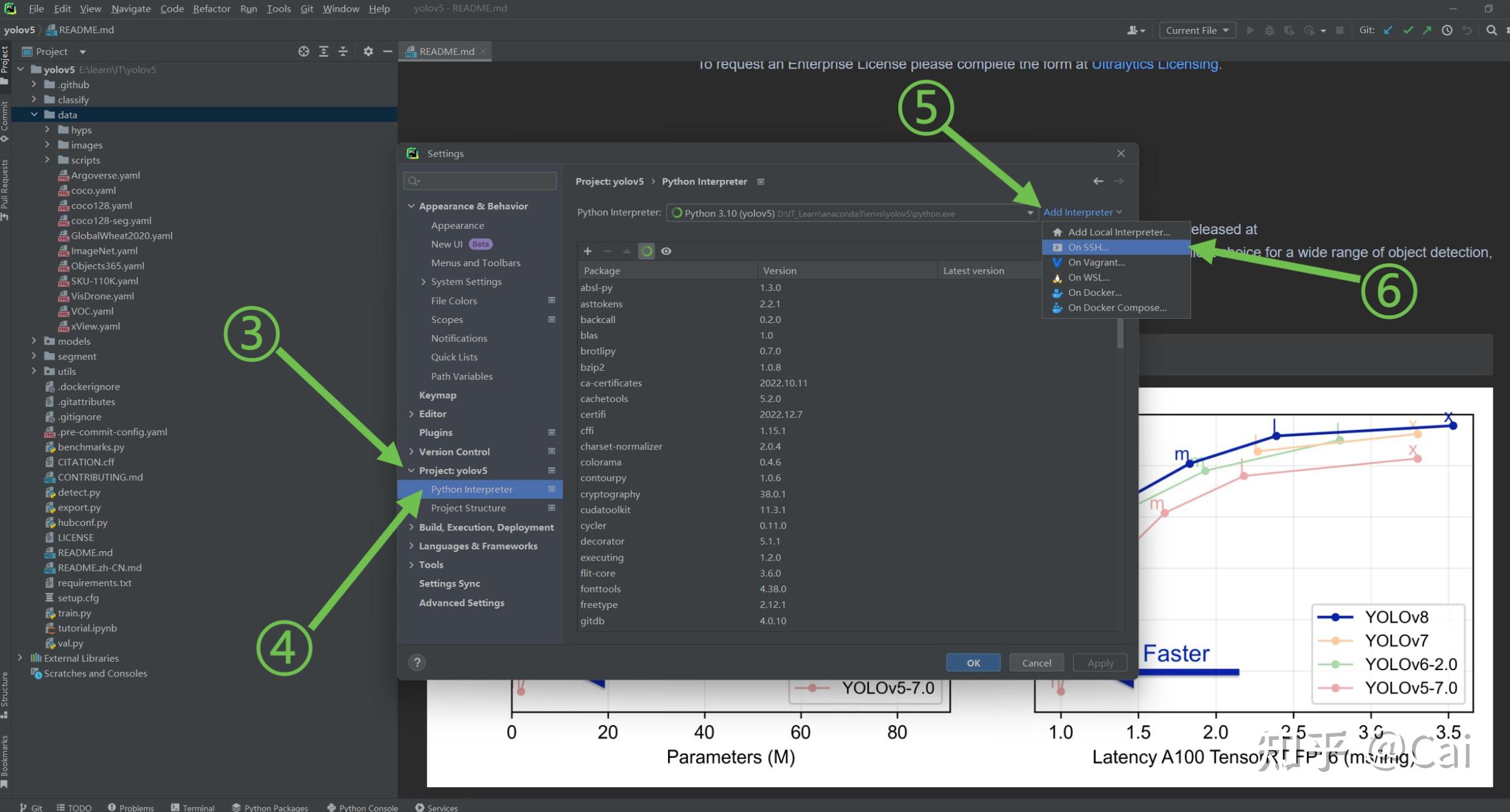Click the collapse all icon in Project panel

click(x=343, y=51)
